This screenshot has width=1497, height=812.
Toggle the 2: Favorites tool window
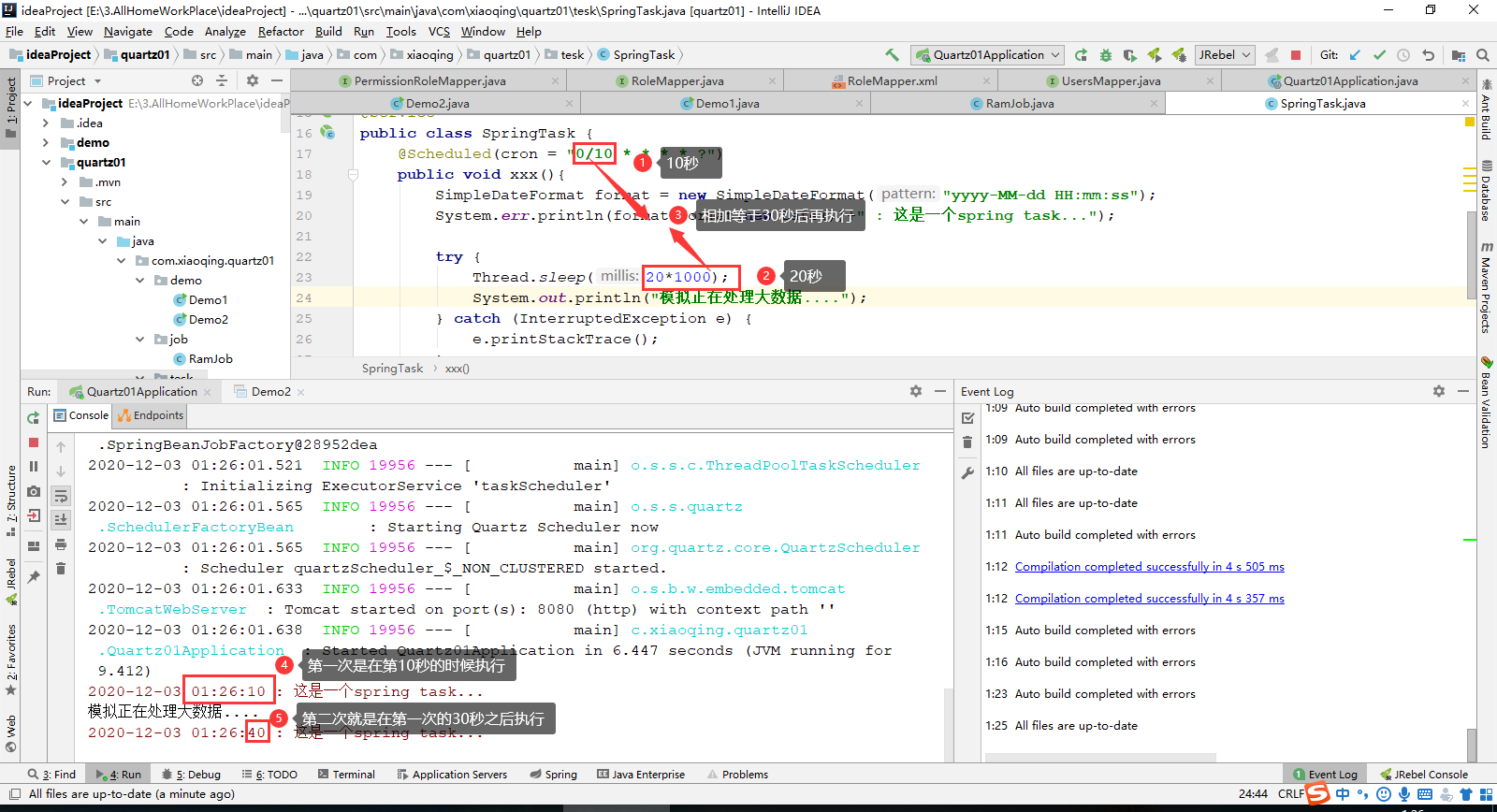pyautogui.click(x=10, y=660)
